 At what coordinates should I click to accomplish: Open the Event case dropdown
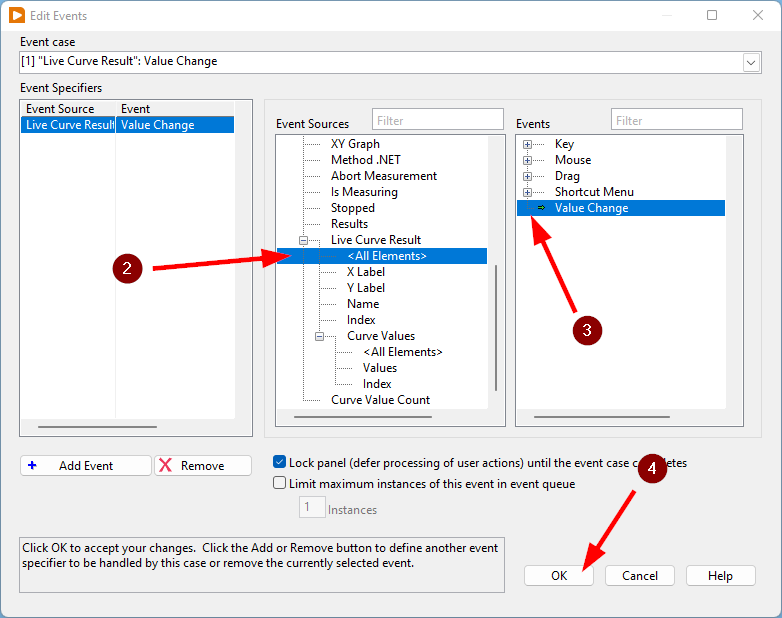pyautogui.click(x=751, y=62)
